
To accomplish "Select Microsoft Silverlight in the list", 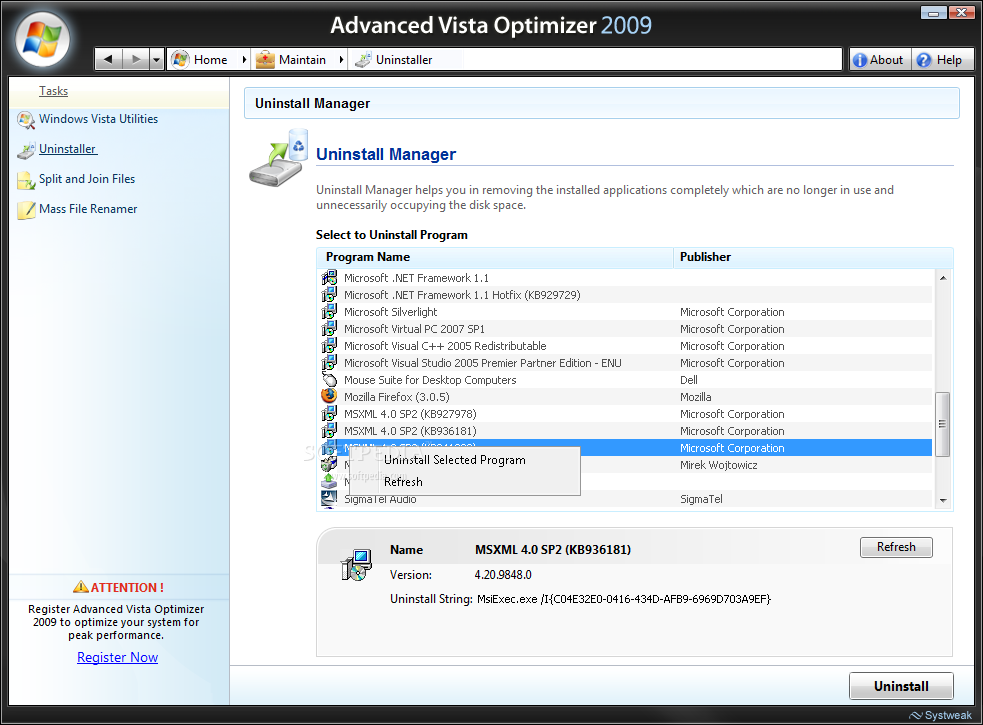I will pyautogui.click(x=625, y=312).
